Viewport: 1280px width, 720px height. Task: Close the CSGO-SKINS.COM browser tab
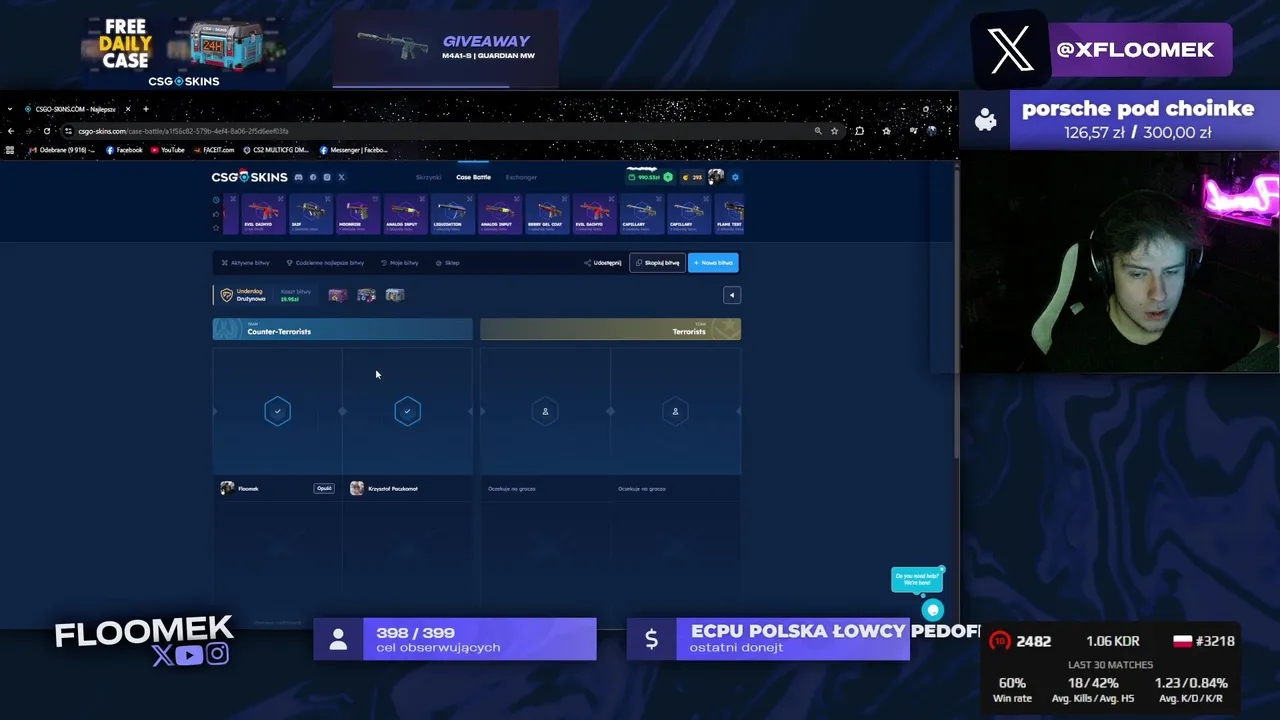point(128,109)
